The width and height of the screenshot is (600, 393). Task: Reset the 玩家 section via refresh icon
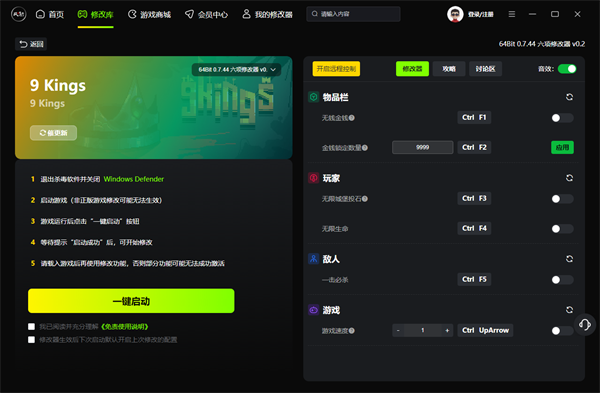(569, 178)
